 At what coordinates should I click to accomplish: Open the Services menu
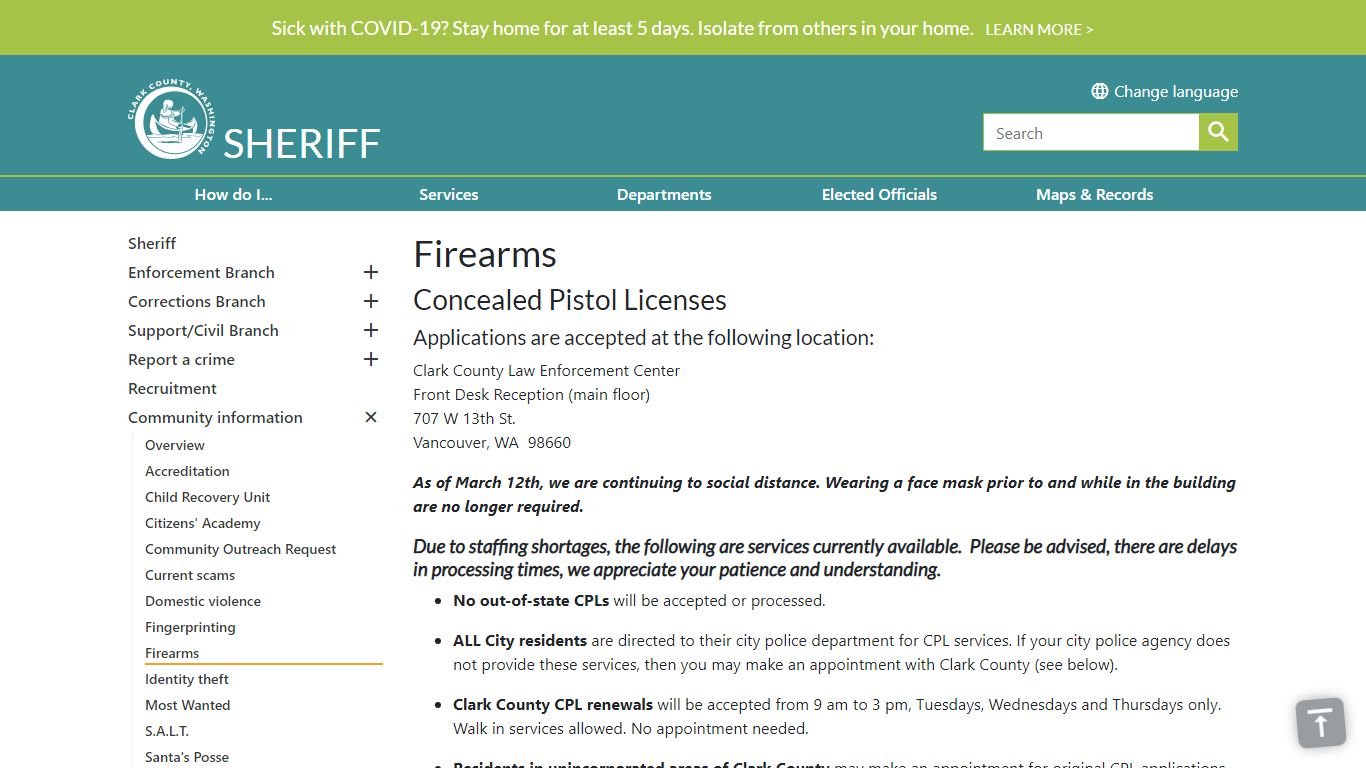(x=449, y=195)
